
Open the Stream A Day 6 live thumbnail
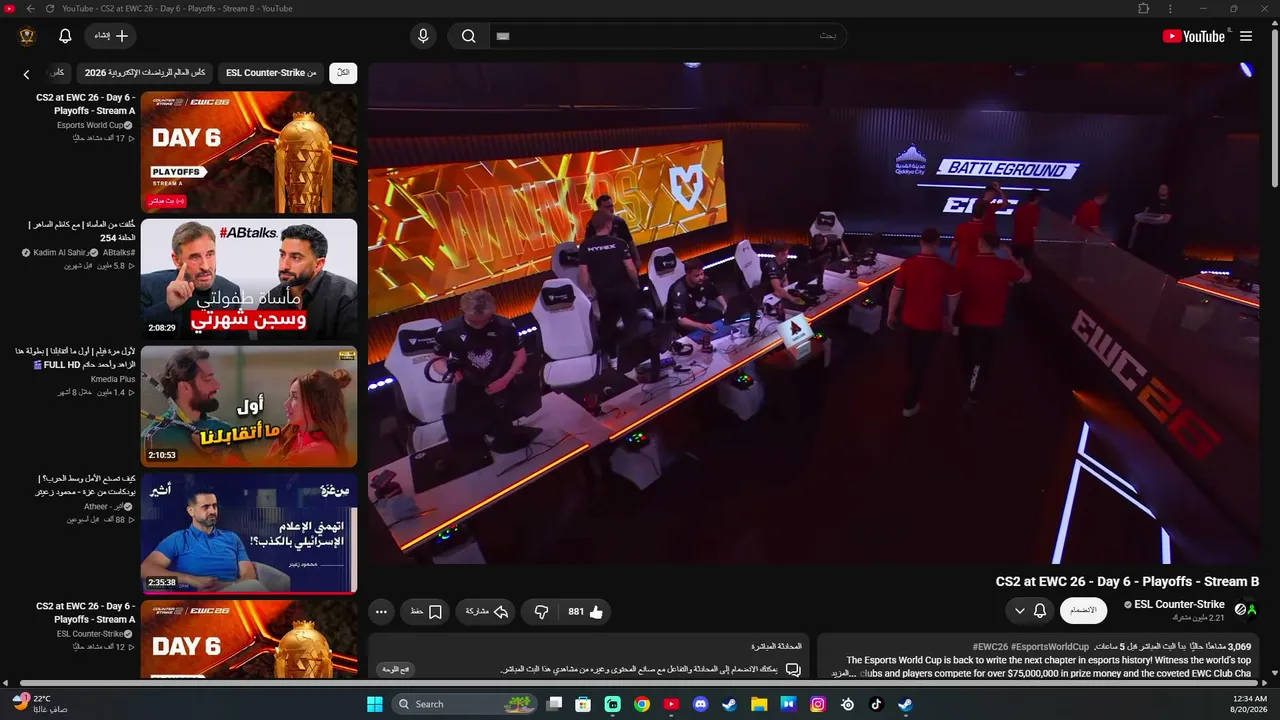tap(249, 152)
